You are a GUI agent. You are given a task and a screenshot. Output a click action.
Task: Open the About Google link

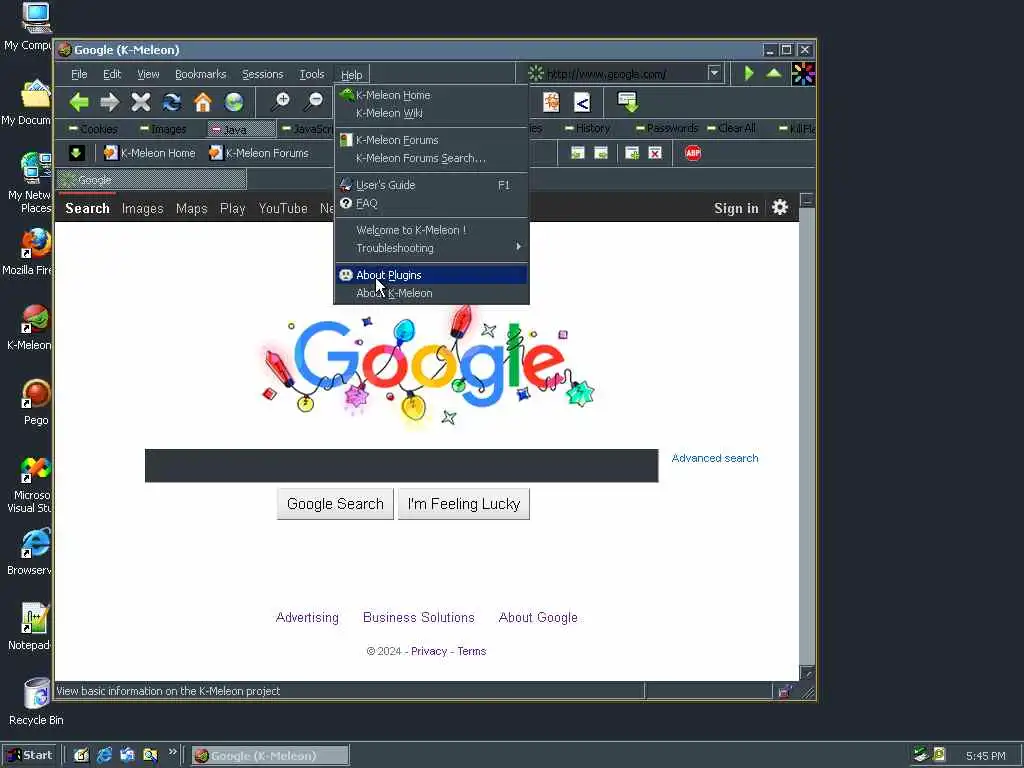click(538, 618)
